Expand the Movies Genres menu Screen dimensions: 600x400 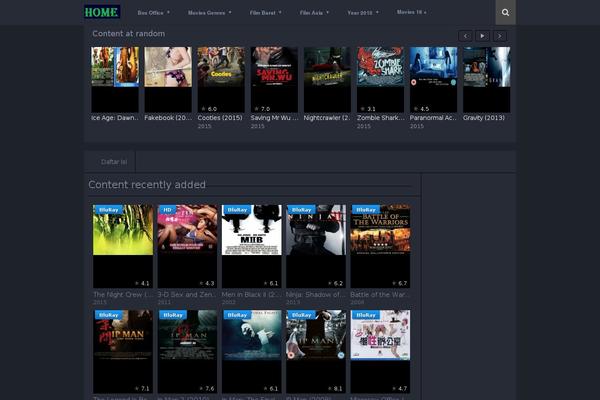tap(210, 13)
